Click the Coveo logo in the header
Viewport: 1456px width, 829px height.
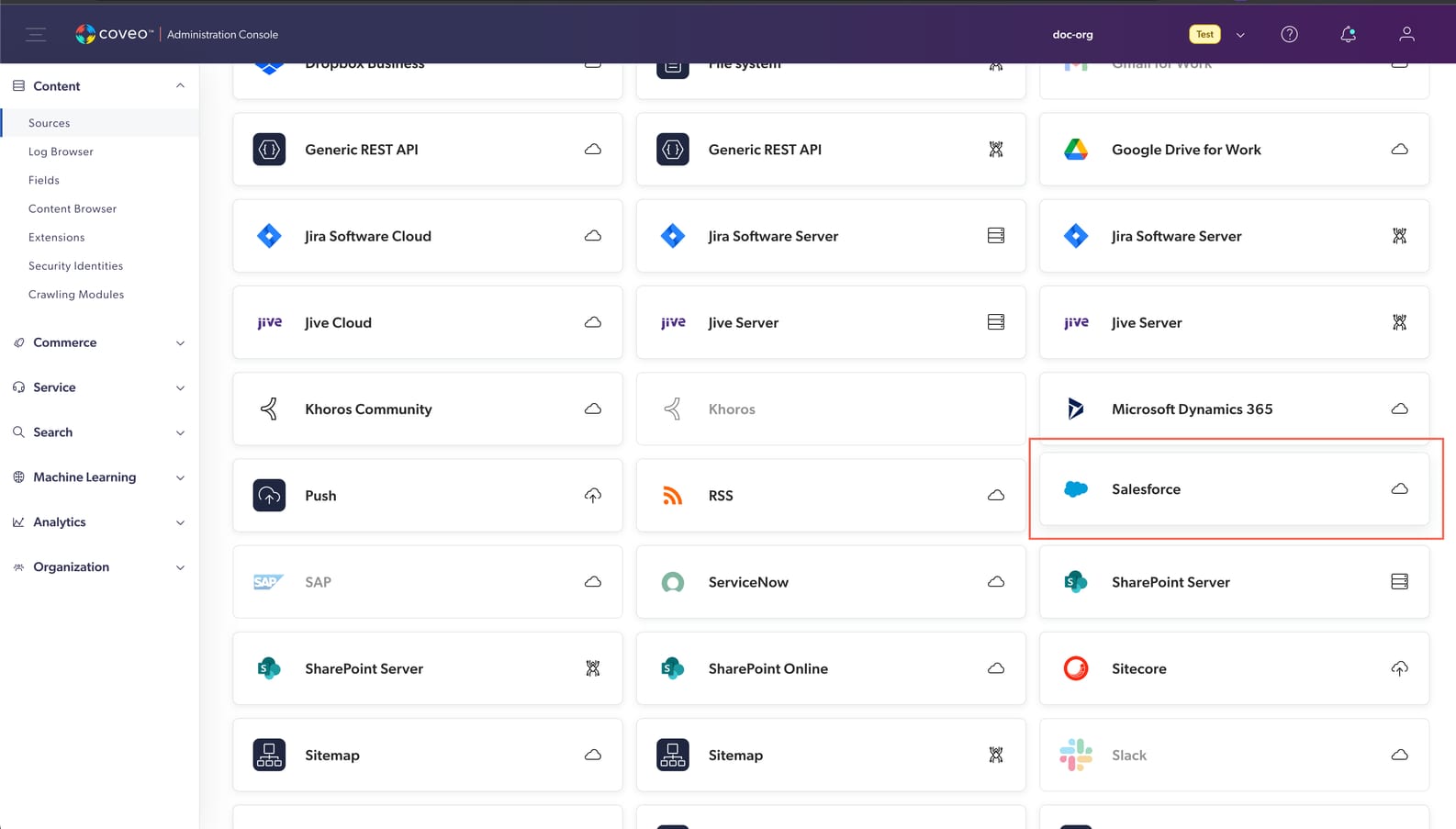pyautogui.click(x=115, y=34)
